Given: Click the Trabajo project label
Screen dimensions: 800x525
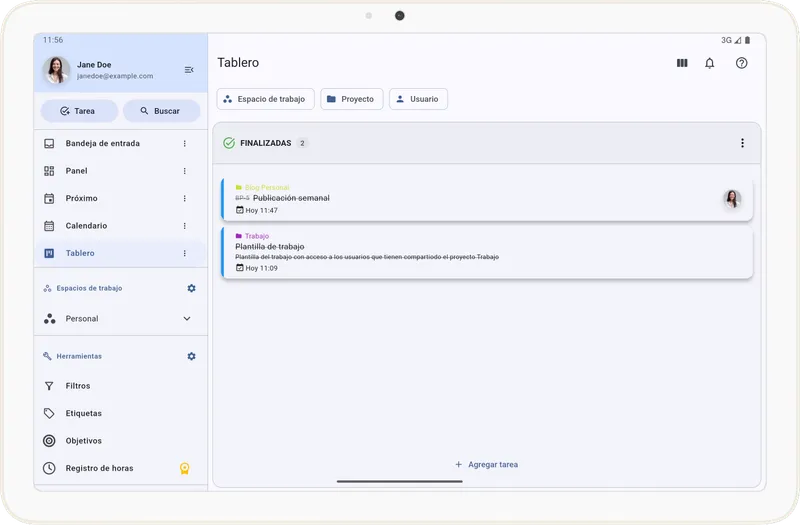Looking at the screenshot, I should tap(257, 236).
